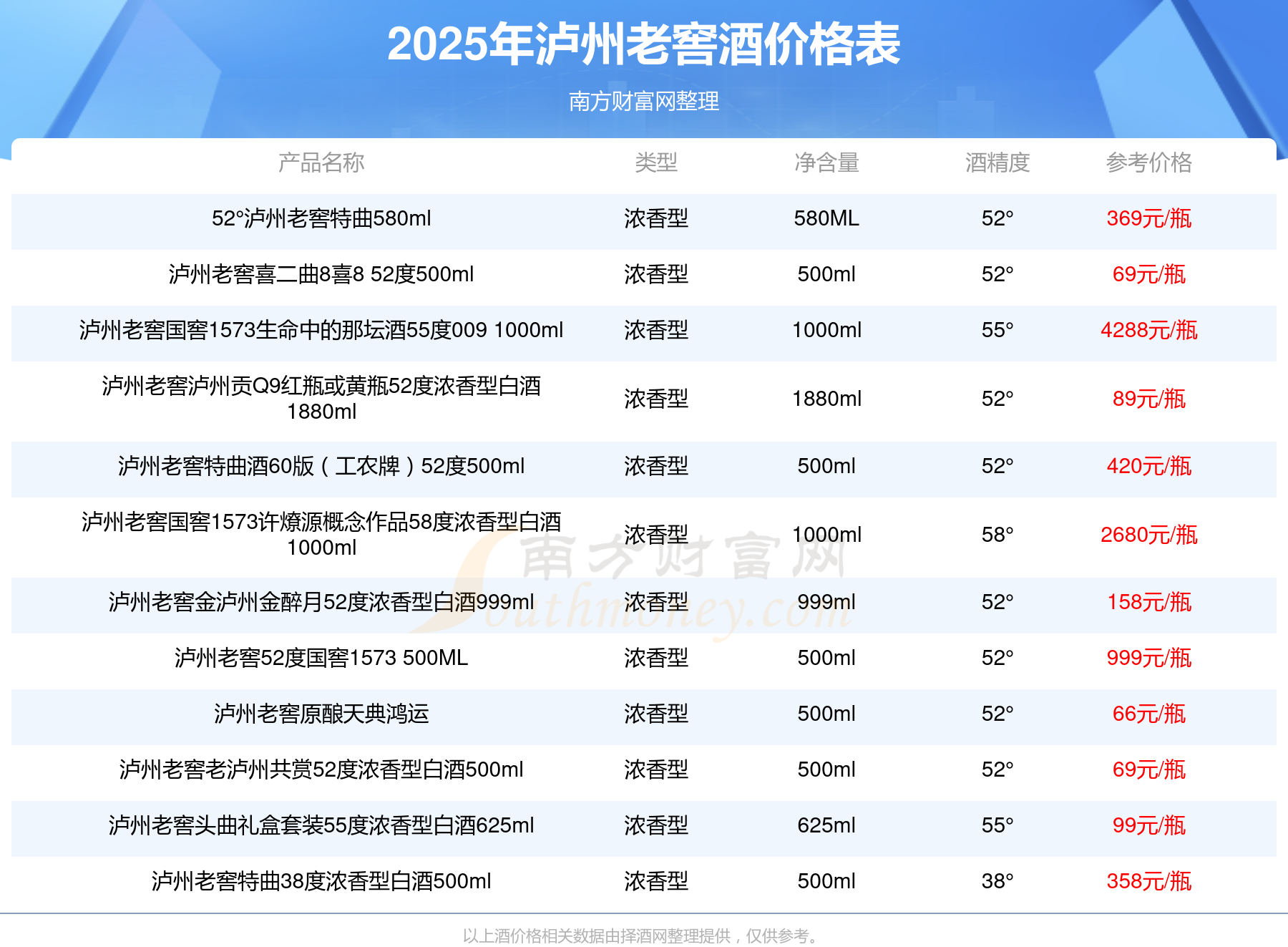Select the price "66元/瓶"

tap(1149, 714)
